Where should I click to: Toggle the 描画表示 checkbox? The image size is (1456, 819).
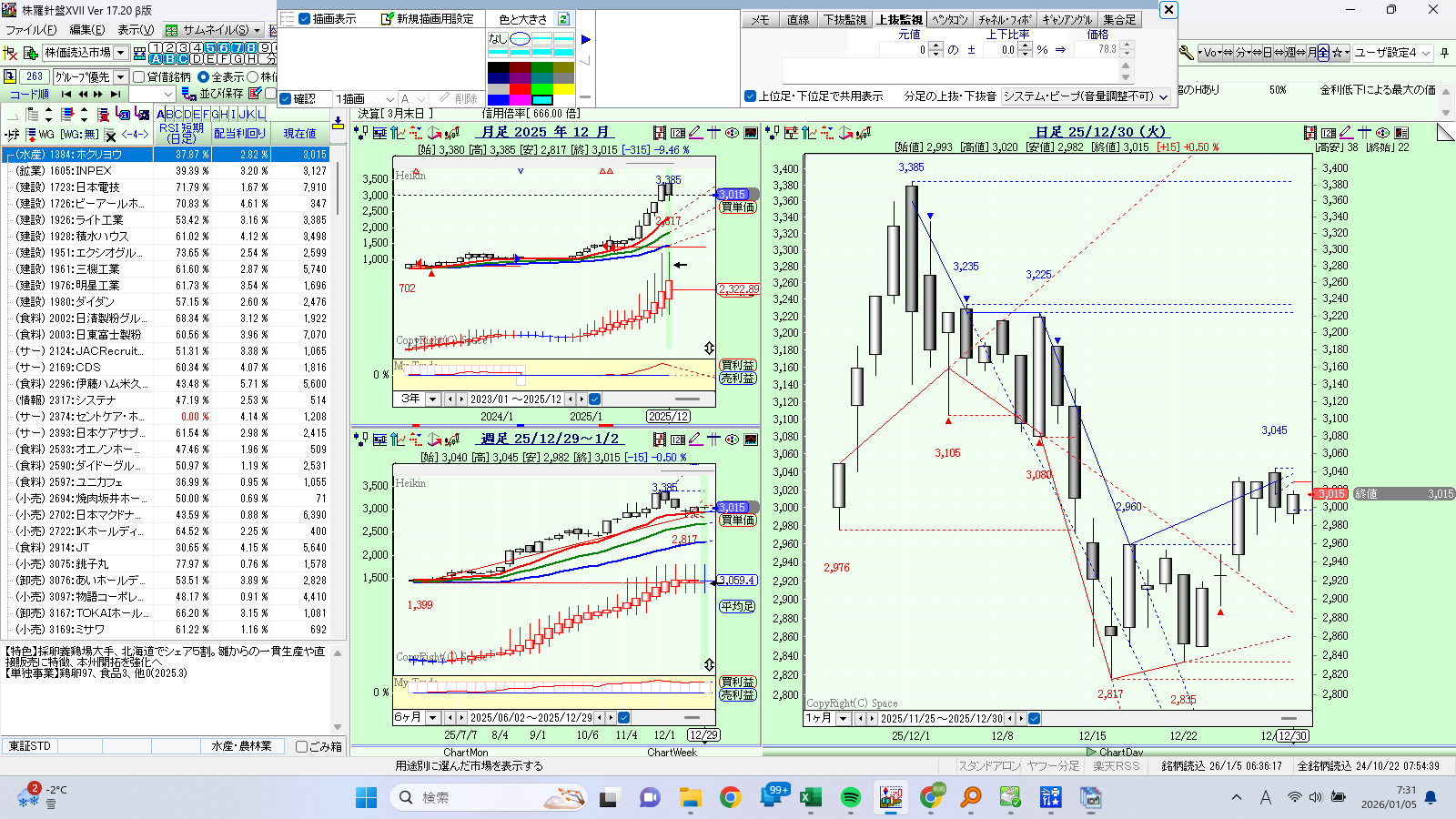pos(305,19)
